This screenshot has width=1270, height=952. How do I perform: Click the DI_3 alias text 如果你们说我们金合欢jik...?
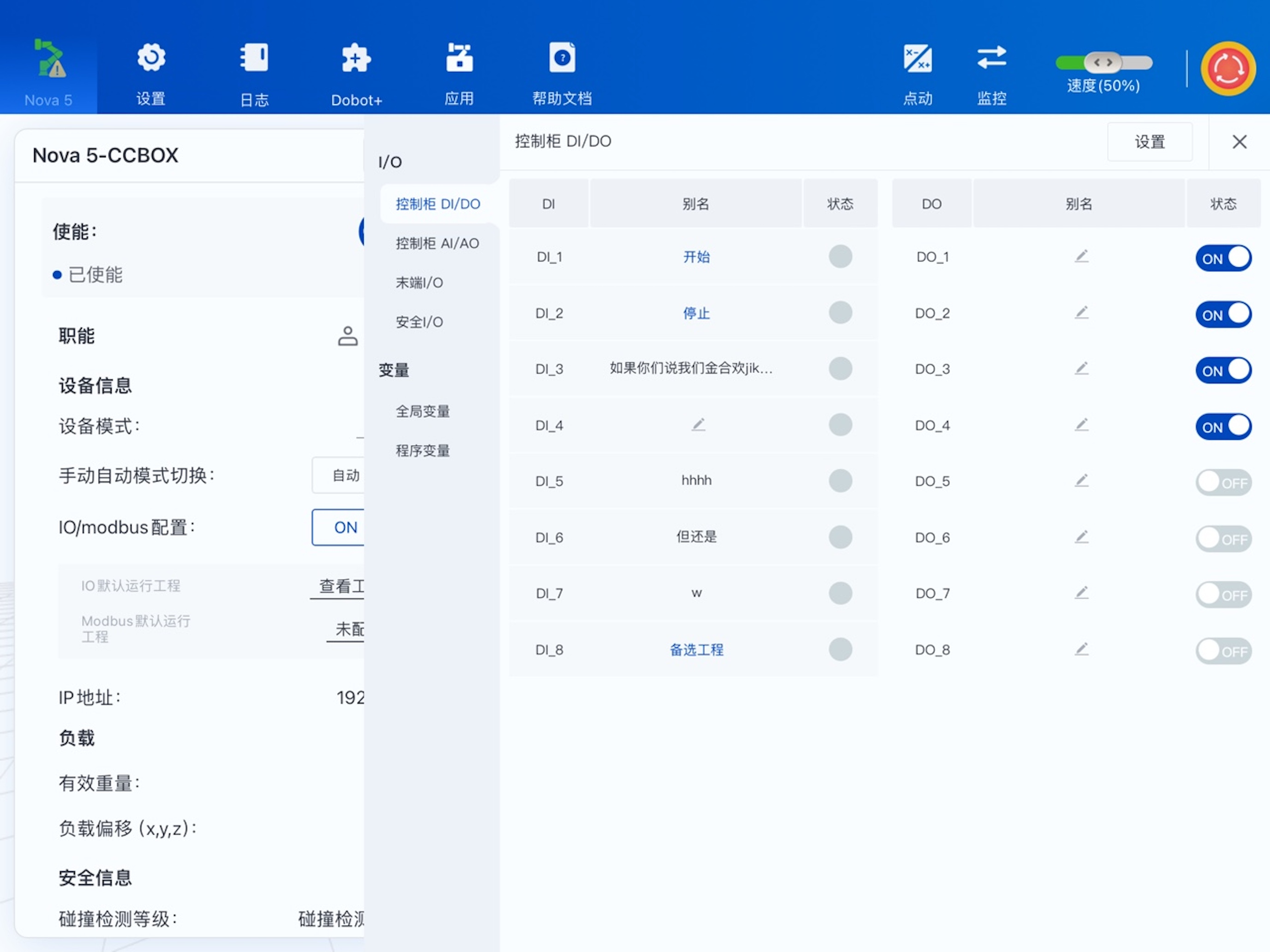click(x=691, y=369)
